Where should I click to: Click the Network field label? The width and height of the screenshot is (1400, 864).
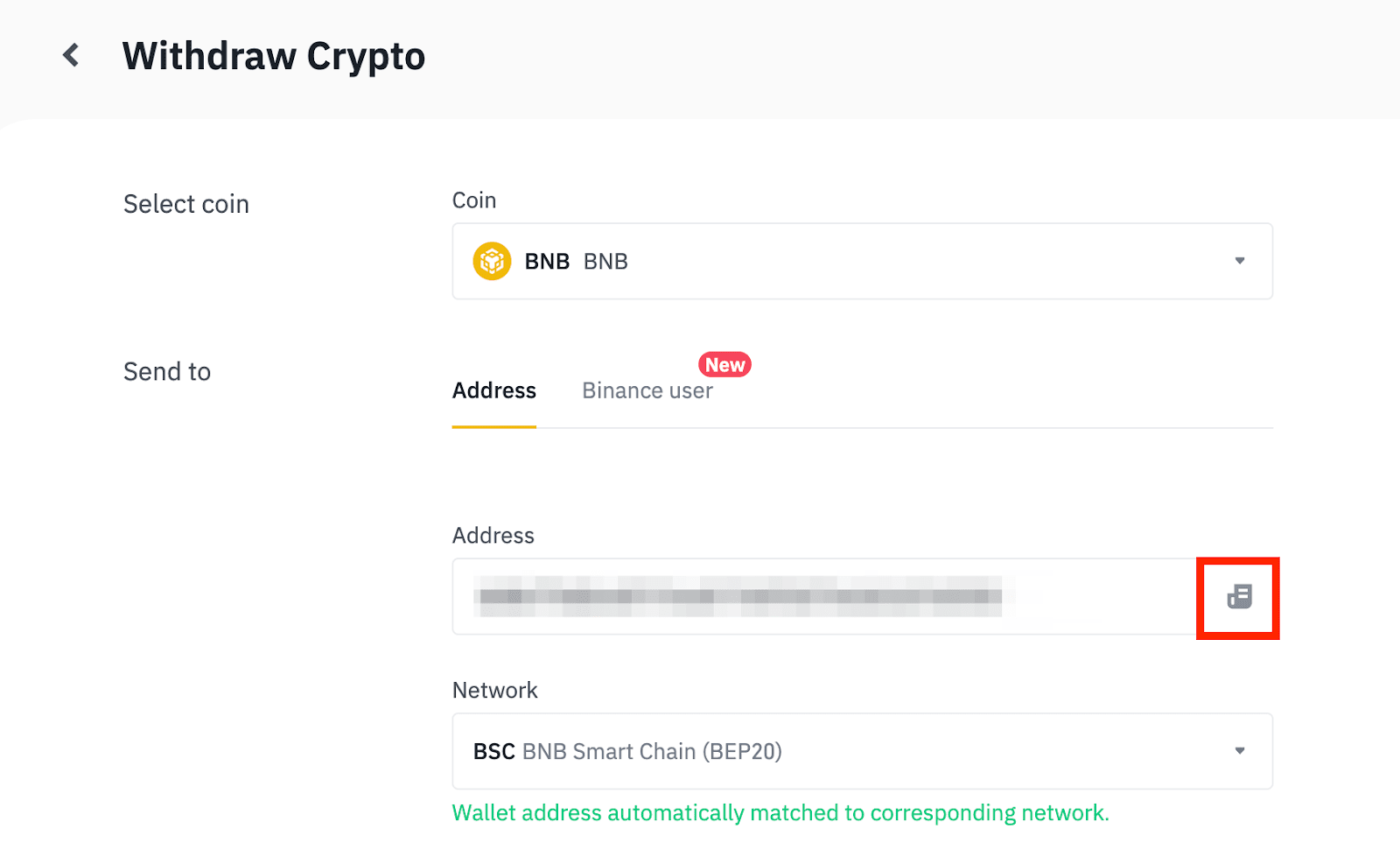[x=494, y=691]
